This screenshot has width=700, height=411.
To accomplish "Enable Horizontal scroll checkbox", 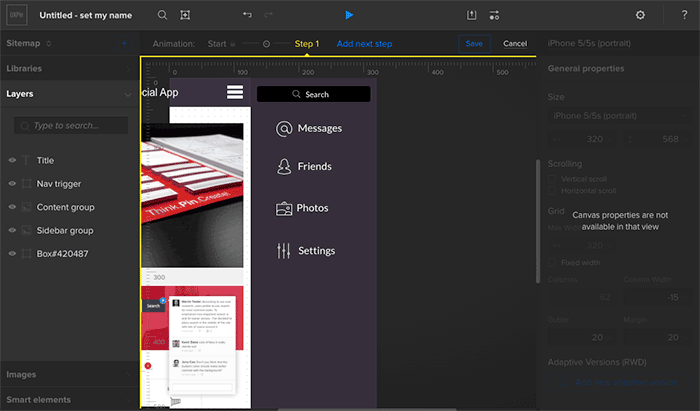I will coord(552,191).
